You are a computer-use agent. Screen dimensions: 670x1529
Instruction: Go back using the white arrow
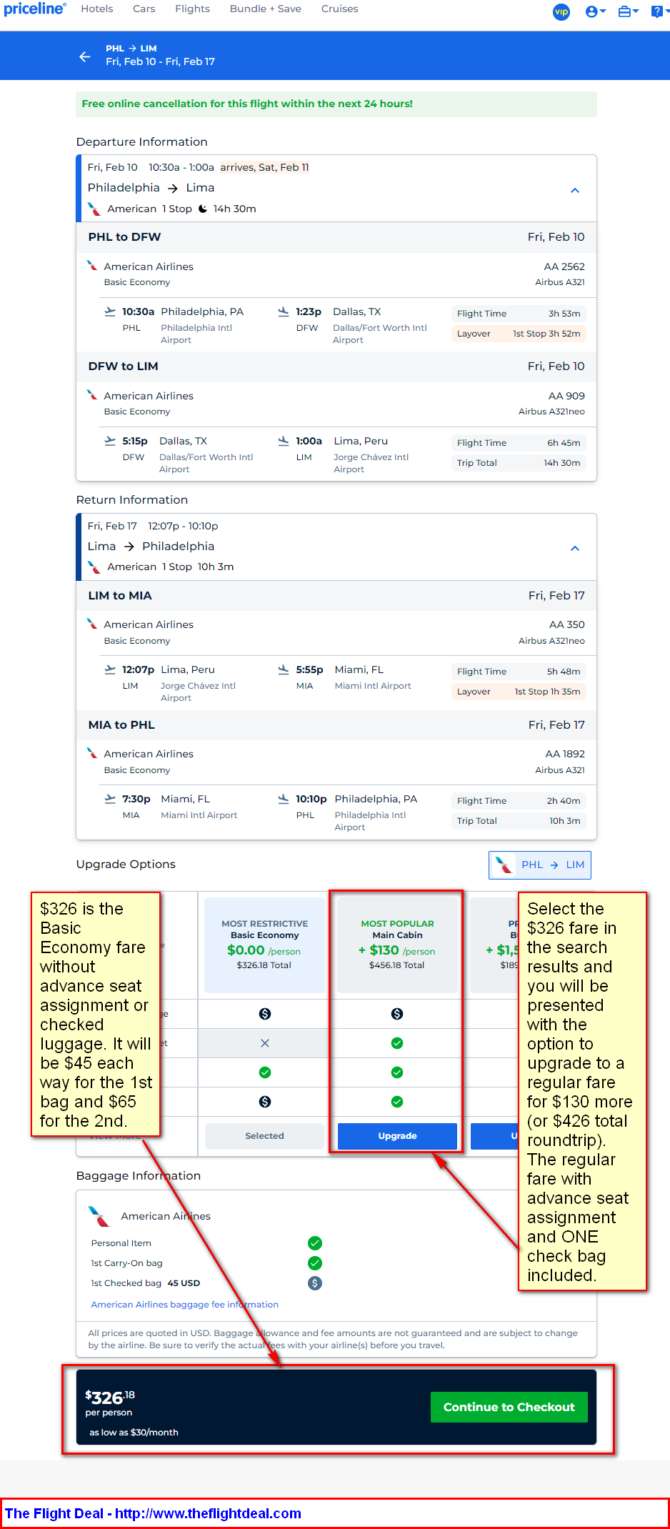85,56
